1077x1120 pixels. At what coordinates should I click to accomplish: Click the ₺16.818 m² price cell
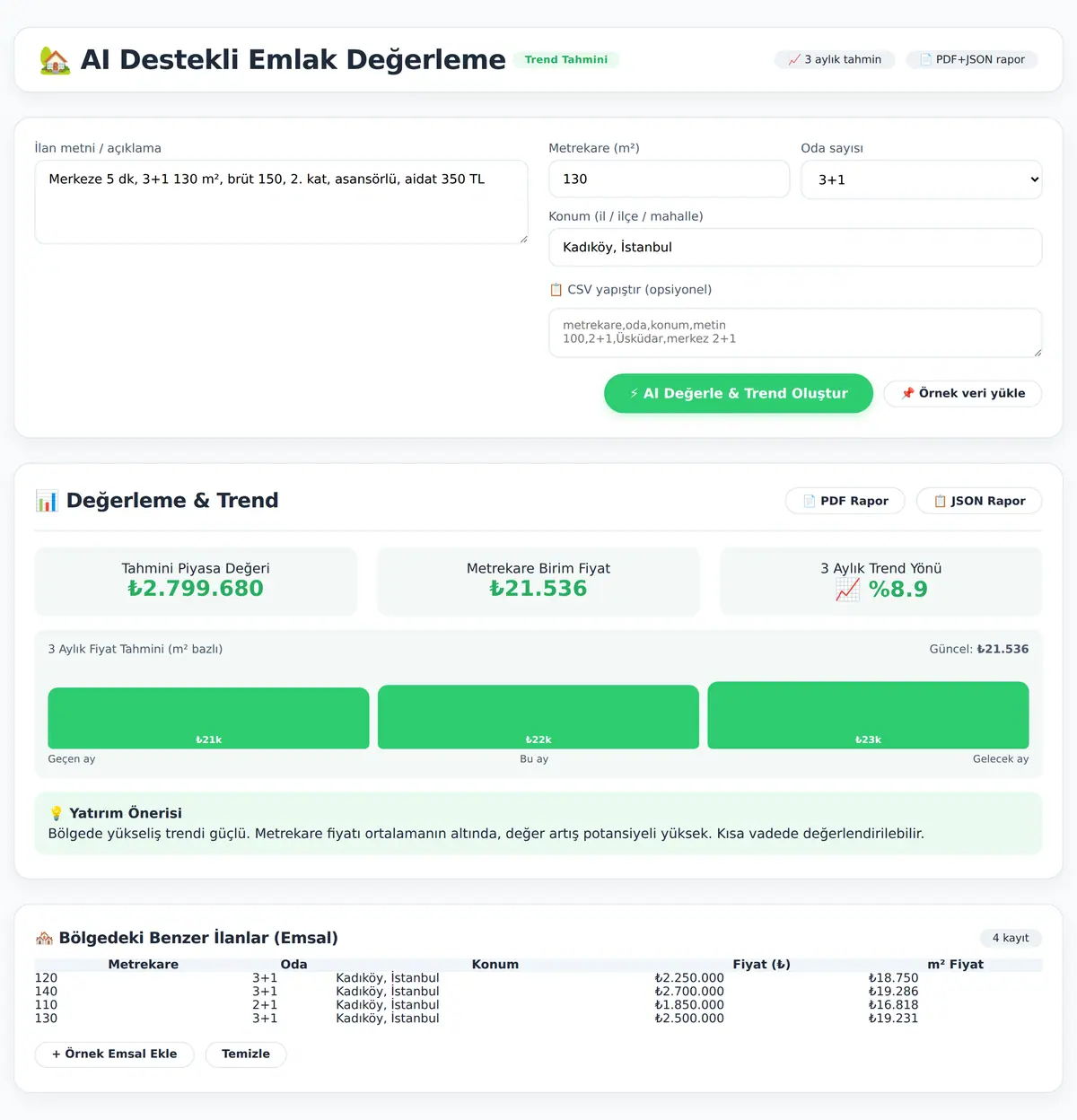893,1005
